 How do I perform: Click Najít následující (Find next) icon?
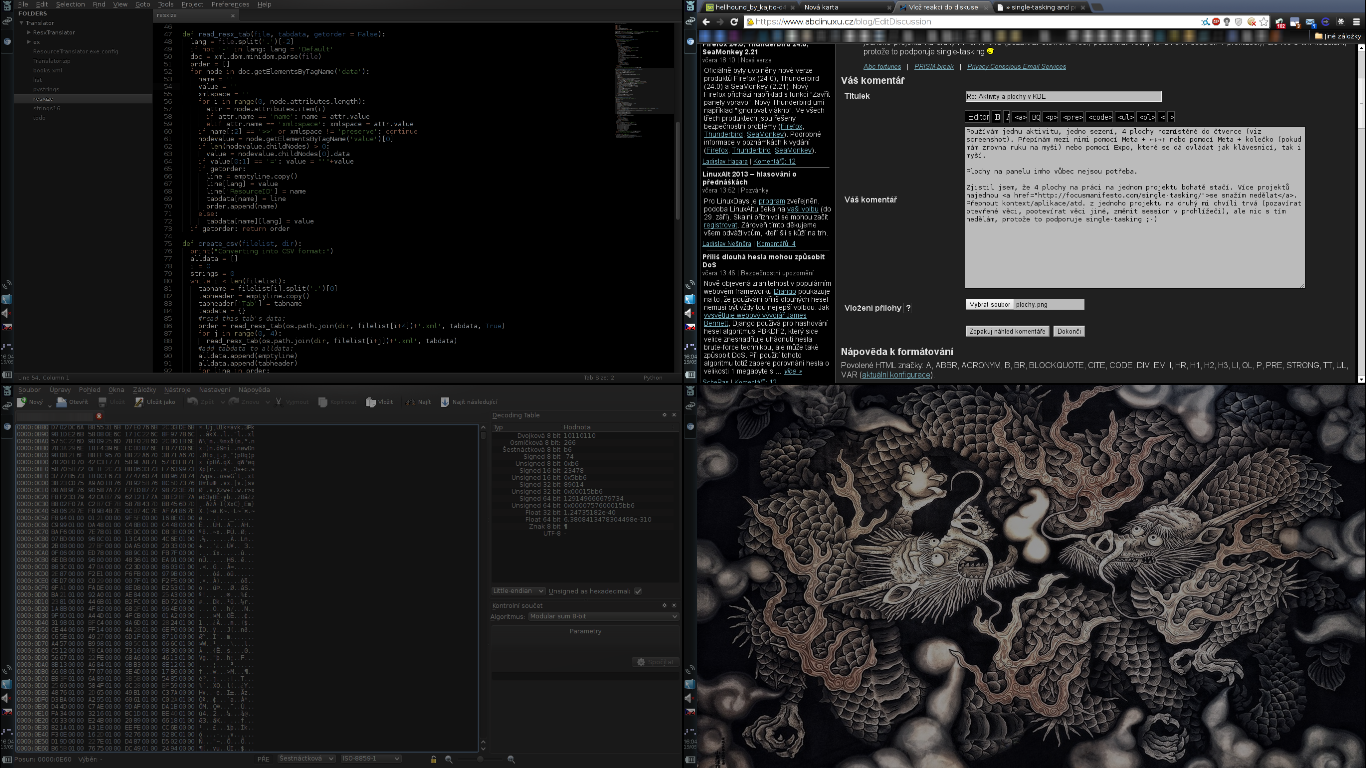445,402
